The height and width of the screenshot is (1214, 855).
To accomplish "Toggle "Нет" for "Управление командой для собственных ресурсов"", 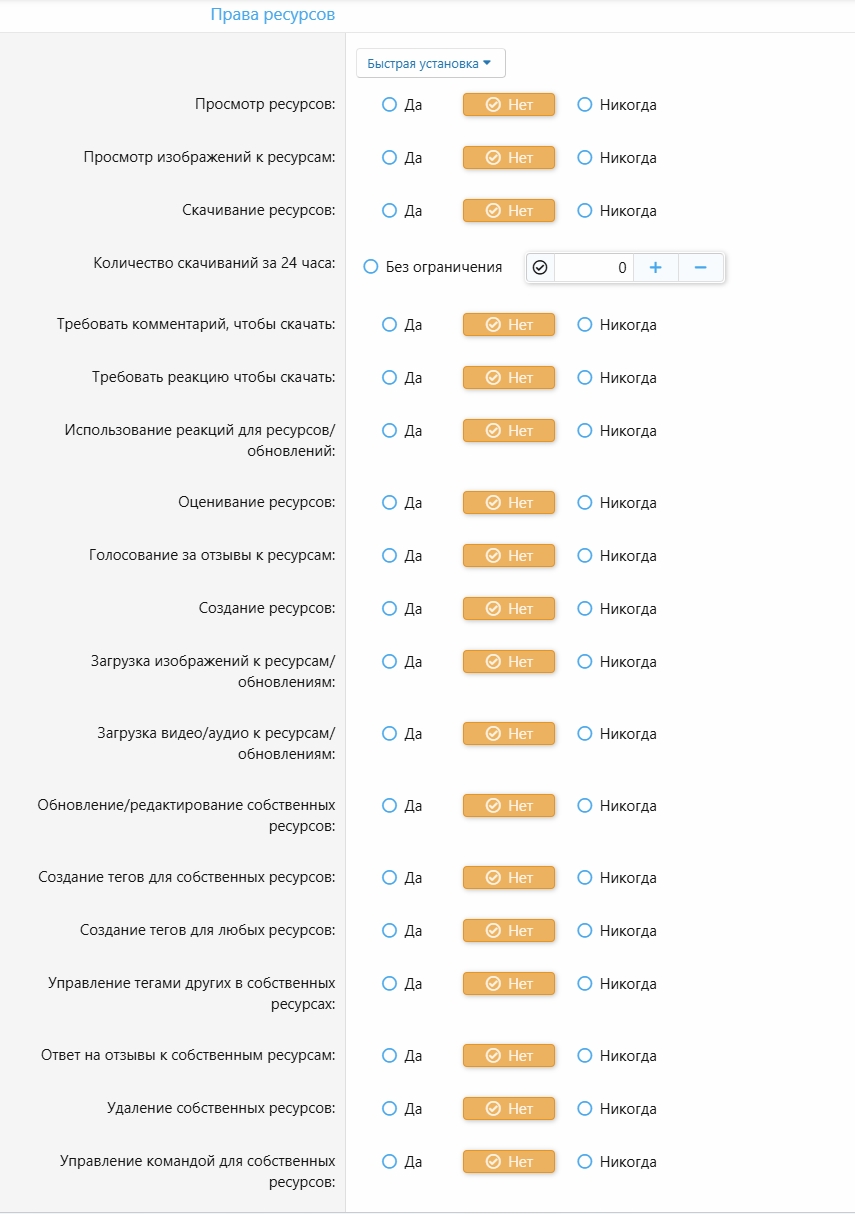I will click(508, 1161).
